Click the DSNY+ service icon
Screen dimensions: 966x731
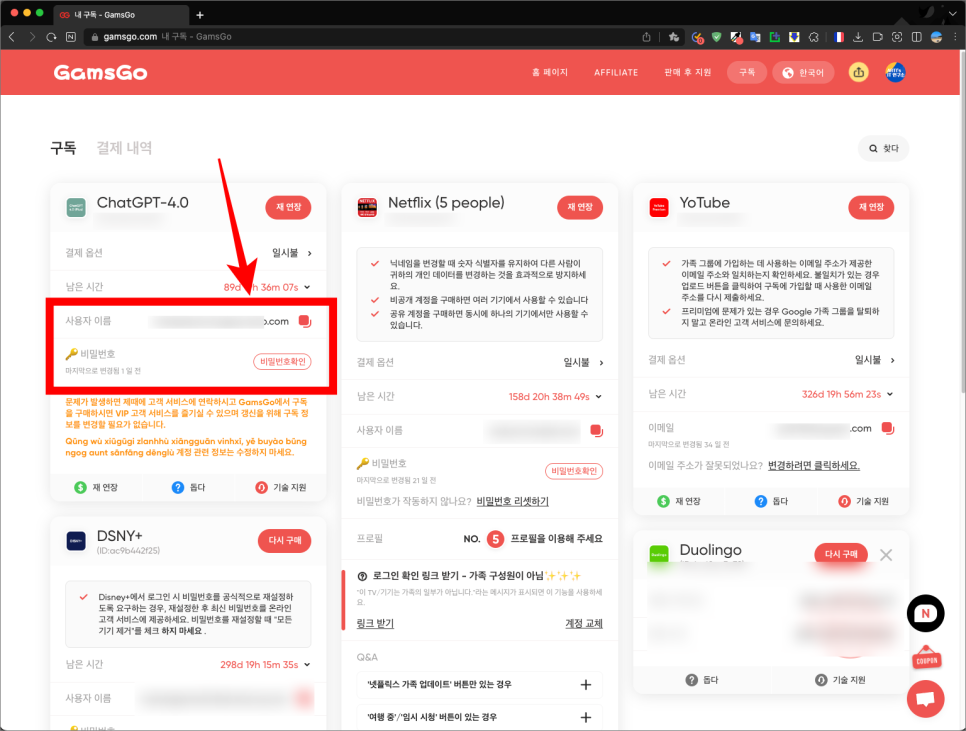tap(76, 540)
